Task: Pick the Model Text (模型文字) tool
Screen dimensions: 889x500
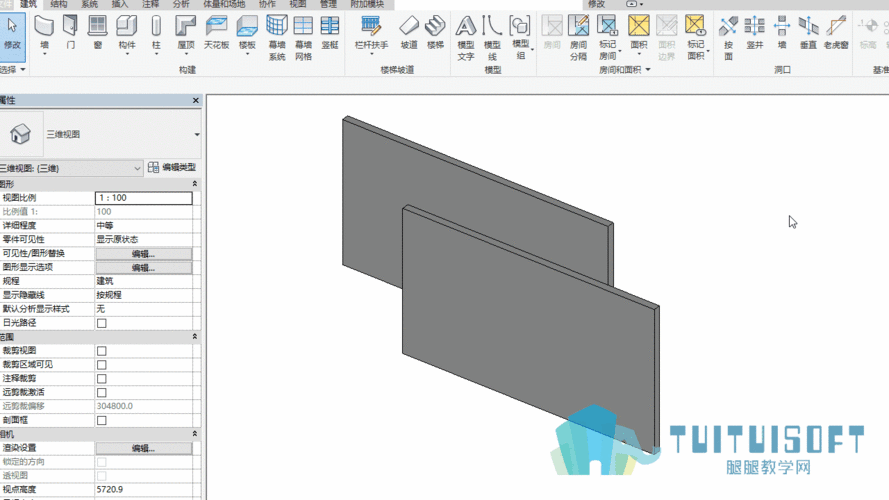Action: tap(465, 39)
